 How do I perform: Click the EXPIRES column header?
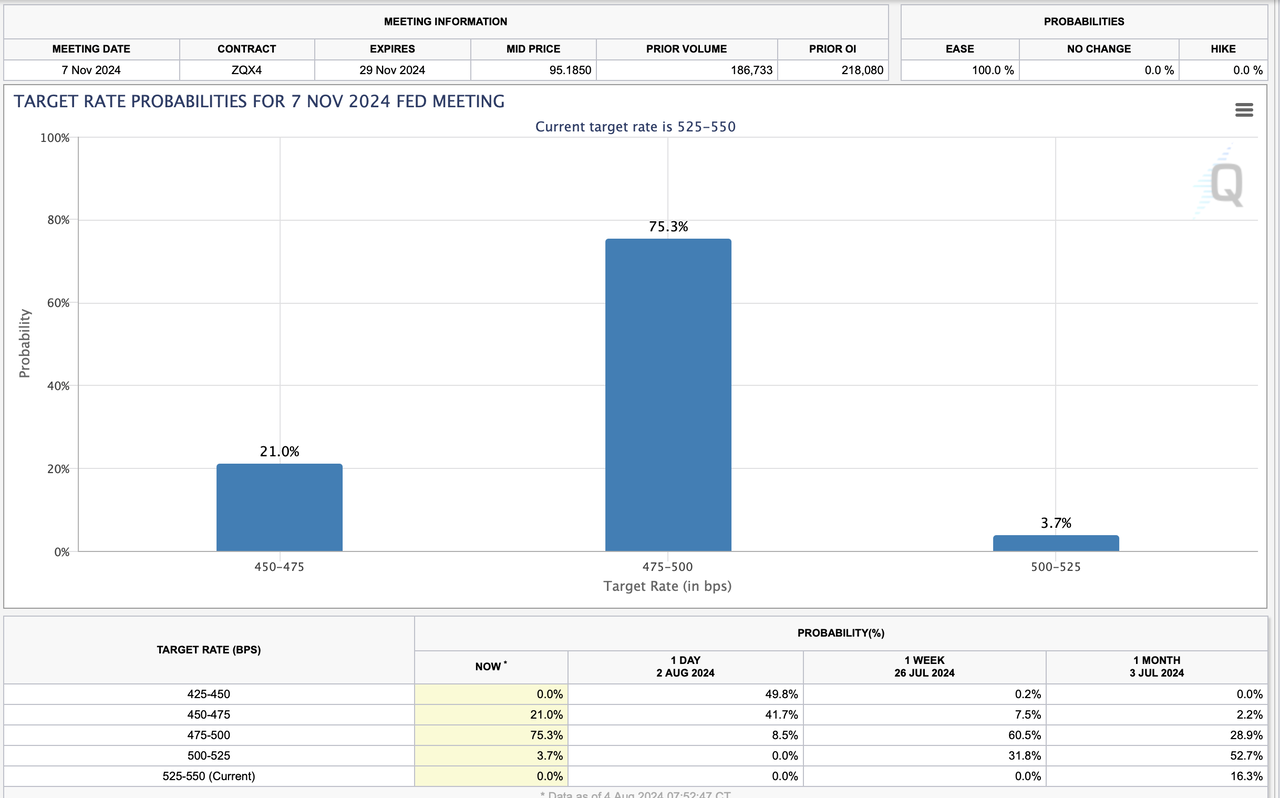tap(392, 49)
